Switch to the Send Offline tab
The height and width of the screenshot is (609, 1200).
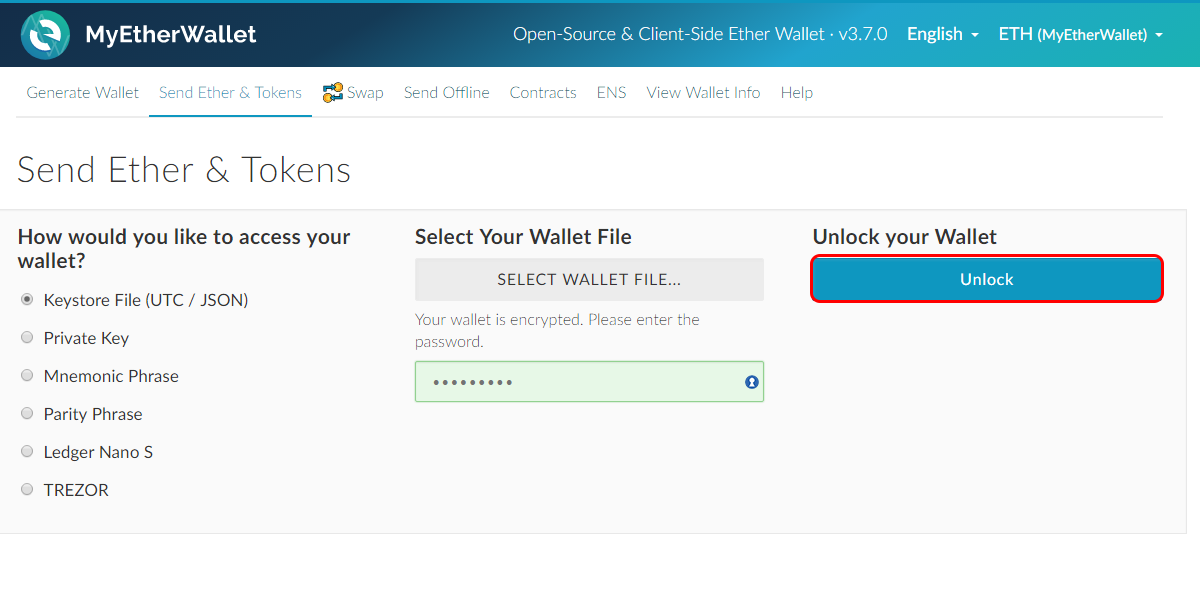point(447,92)
